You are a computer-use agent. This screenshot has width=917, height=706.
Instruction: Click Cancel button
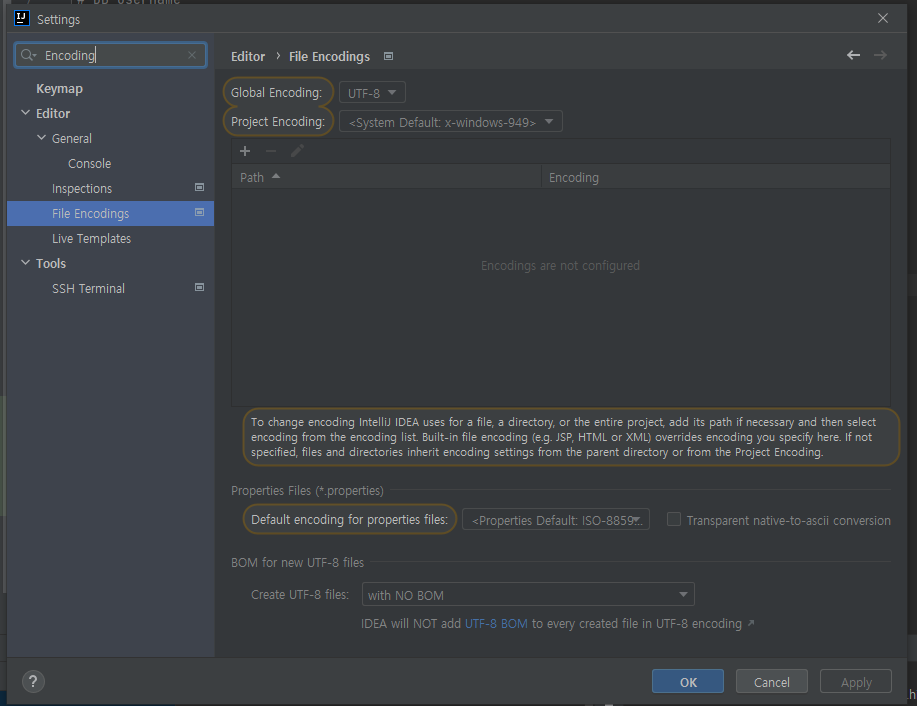tap(771, 681)
